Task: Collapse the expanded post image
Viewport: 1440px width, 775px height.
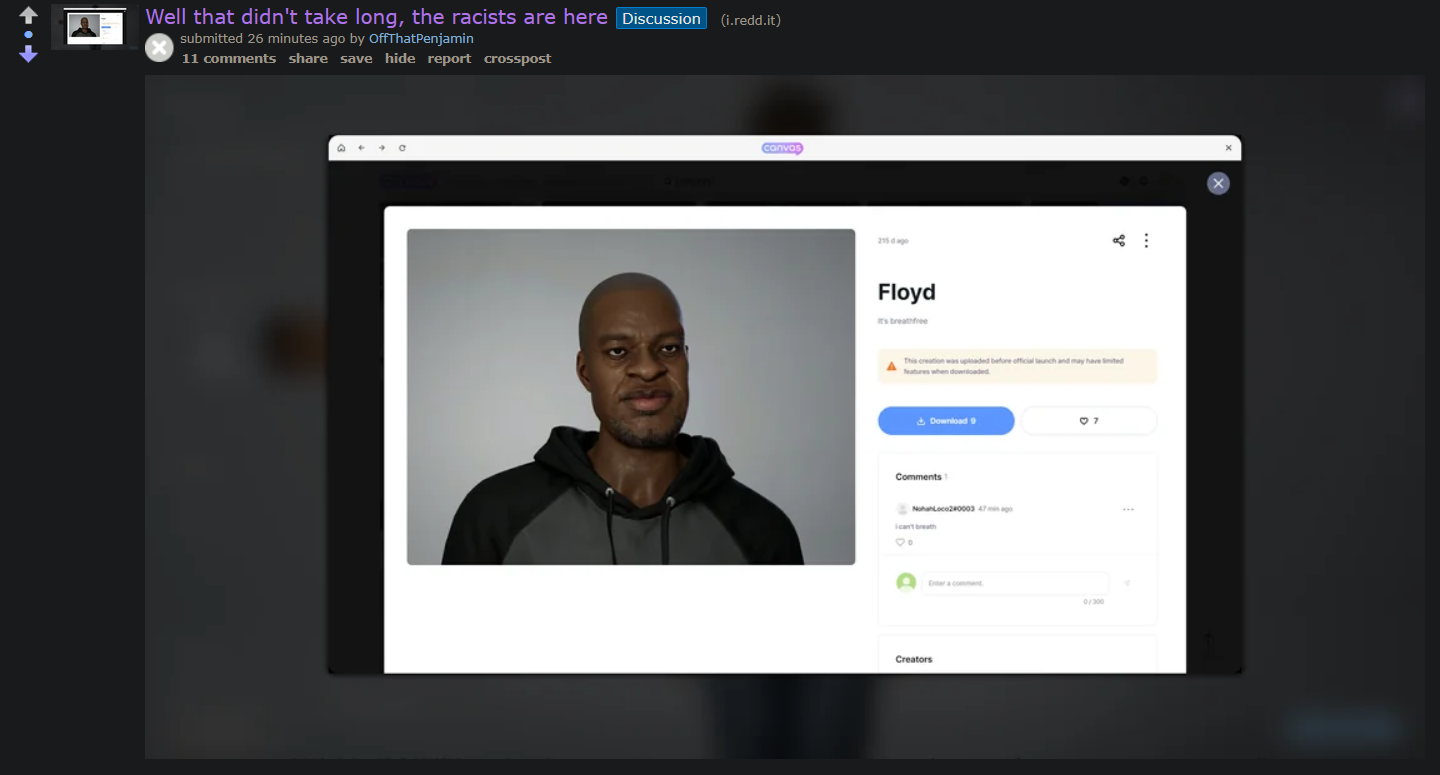Action: click(159, 47)
